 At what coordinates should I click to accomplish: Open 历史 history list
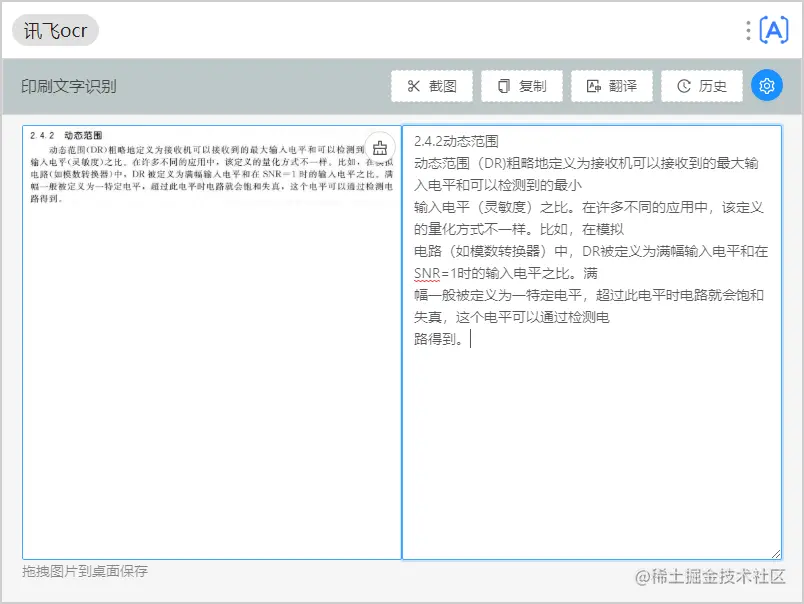702,86
